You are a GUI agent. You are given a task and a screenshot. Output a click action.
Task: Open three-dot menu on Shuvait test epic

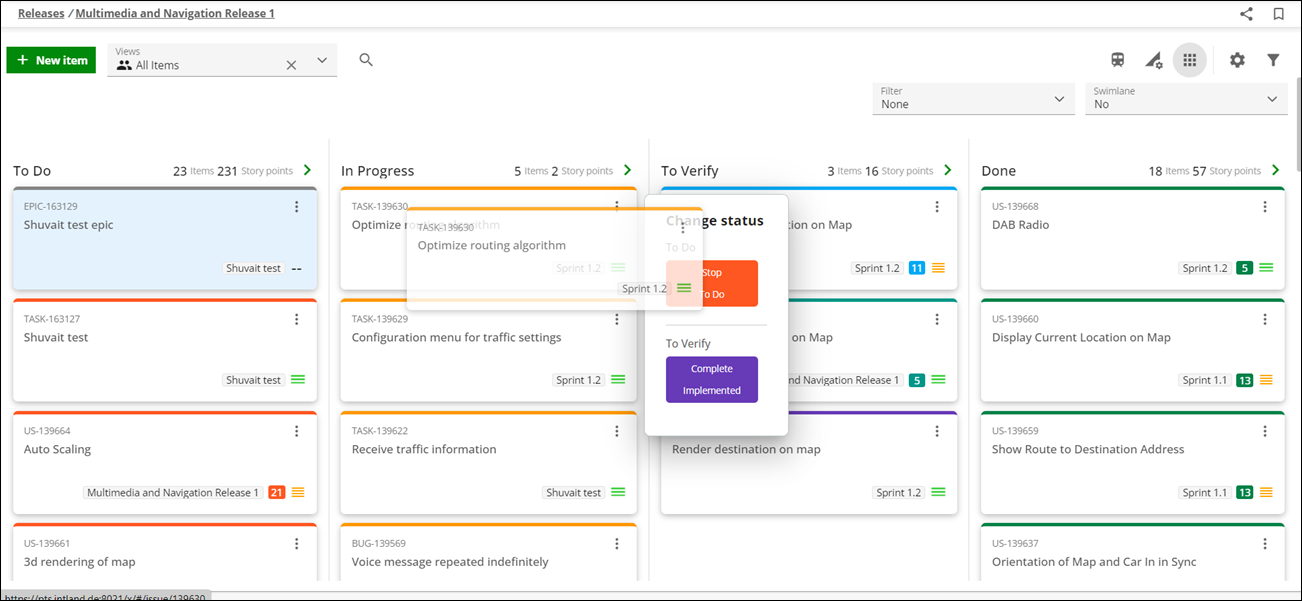coord(296,207)
